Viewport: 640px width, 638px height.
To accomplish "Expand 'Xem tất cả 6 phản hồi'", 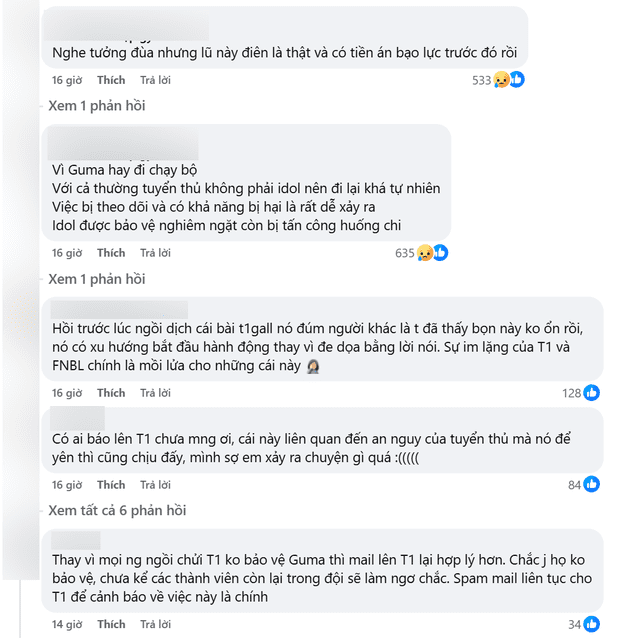I will click(117, 511).
